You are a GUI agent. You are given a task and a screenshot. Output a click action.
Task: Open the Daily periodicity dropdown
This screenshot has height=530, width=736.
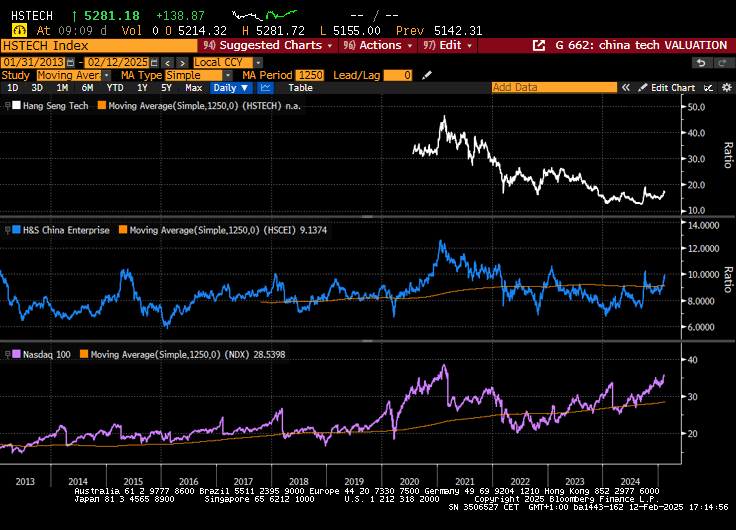[230, 88]
